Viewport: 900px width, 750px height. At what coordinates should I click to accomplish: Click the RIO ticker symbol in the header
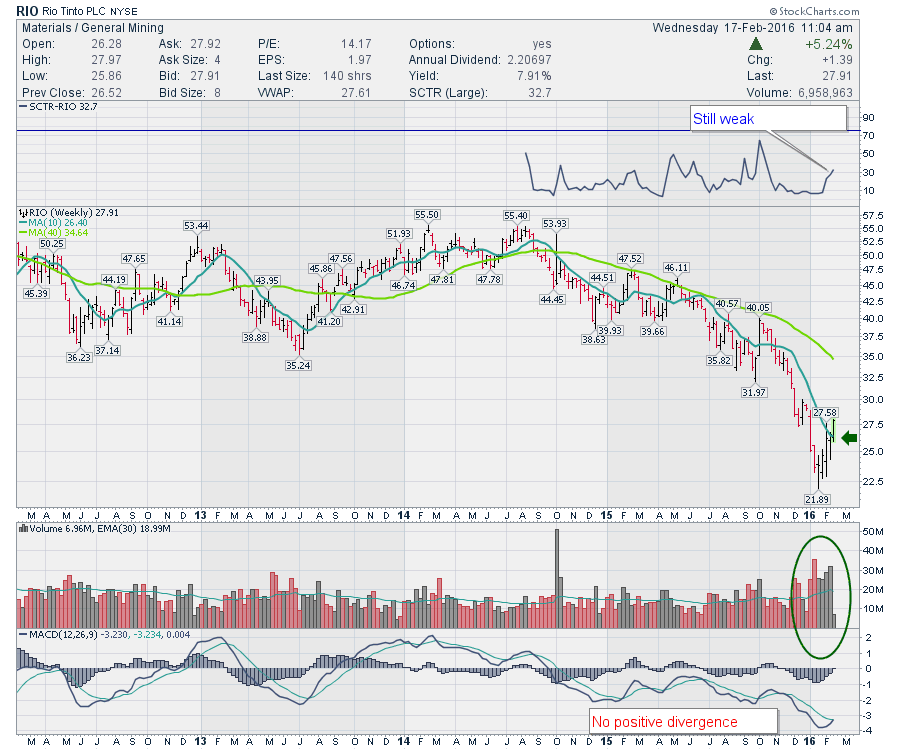pos(27,11)
